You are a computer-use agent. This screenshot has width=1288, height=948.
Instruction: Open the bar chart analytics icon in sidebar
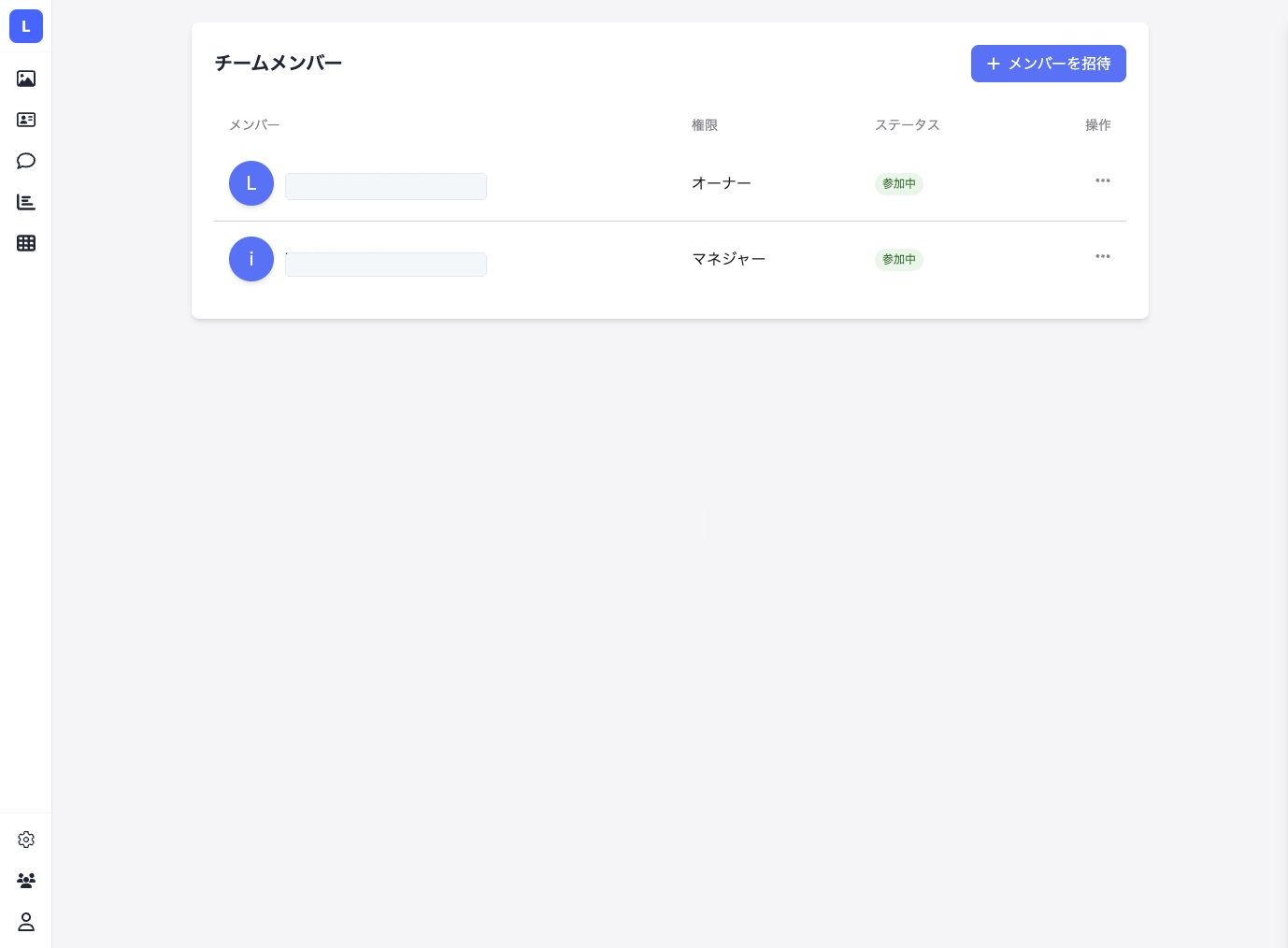pos(26,202)
